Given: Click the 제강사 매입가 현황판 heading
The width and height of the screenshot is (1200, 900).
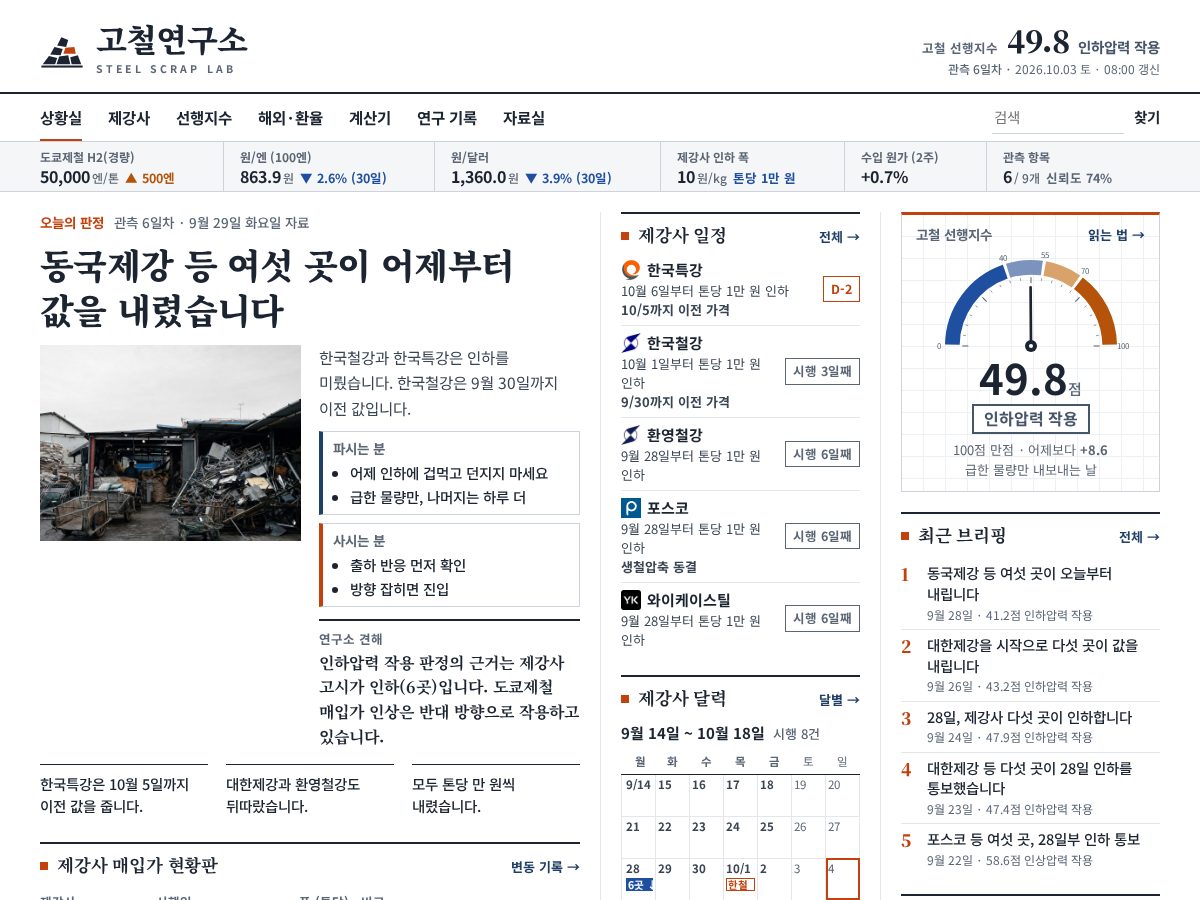Looking at the screenshot, I should pyautogui.click(x=137, y=866).
